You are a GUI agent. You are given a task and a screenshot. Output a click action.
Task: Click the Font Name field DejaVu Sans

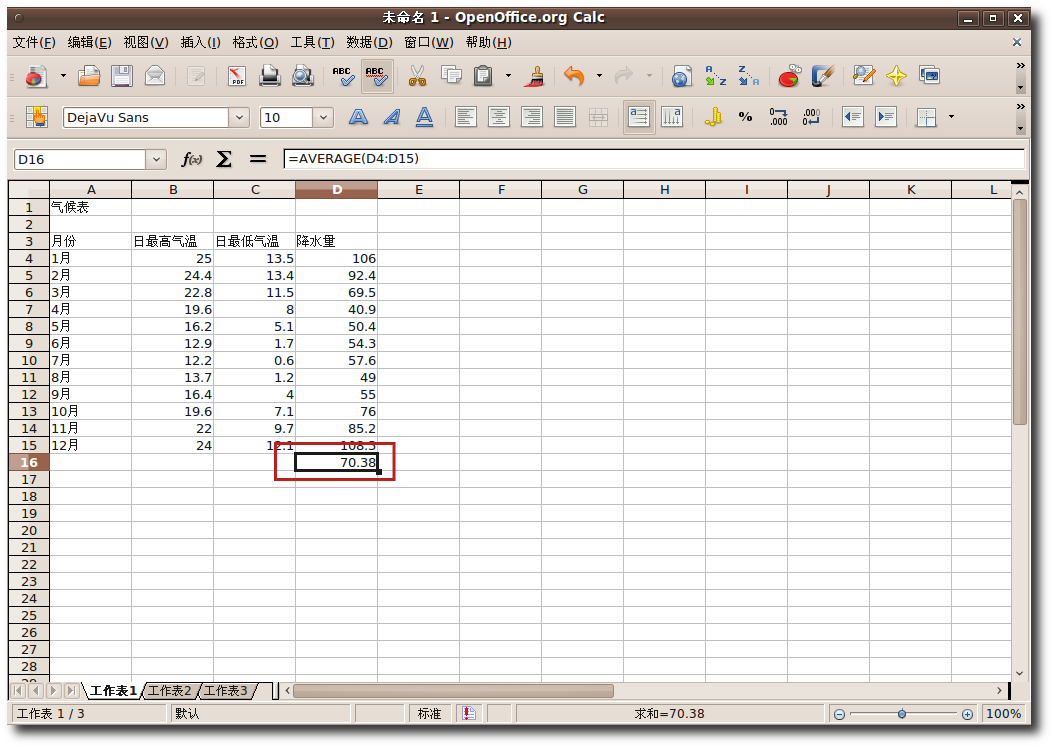pos(145,118)
